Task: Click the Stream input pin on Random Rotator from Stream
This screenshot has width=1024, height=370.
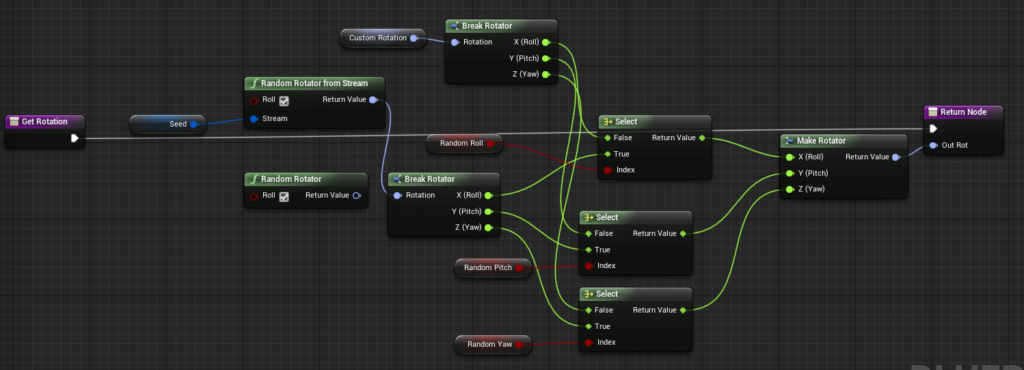Action: 253,119
